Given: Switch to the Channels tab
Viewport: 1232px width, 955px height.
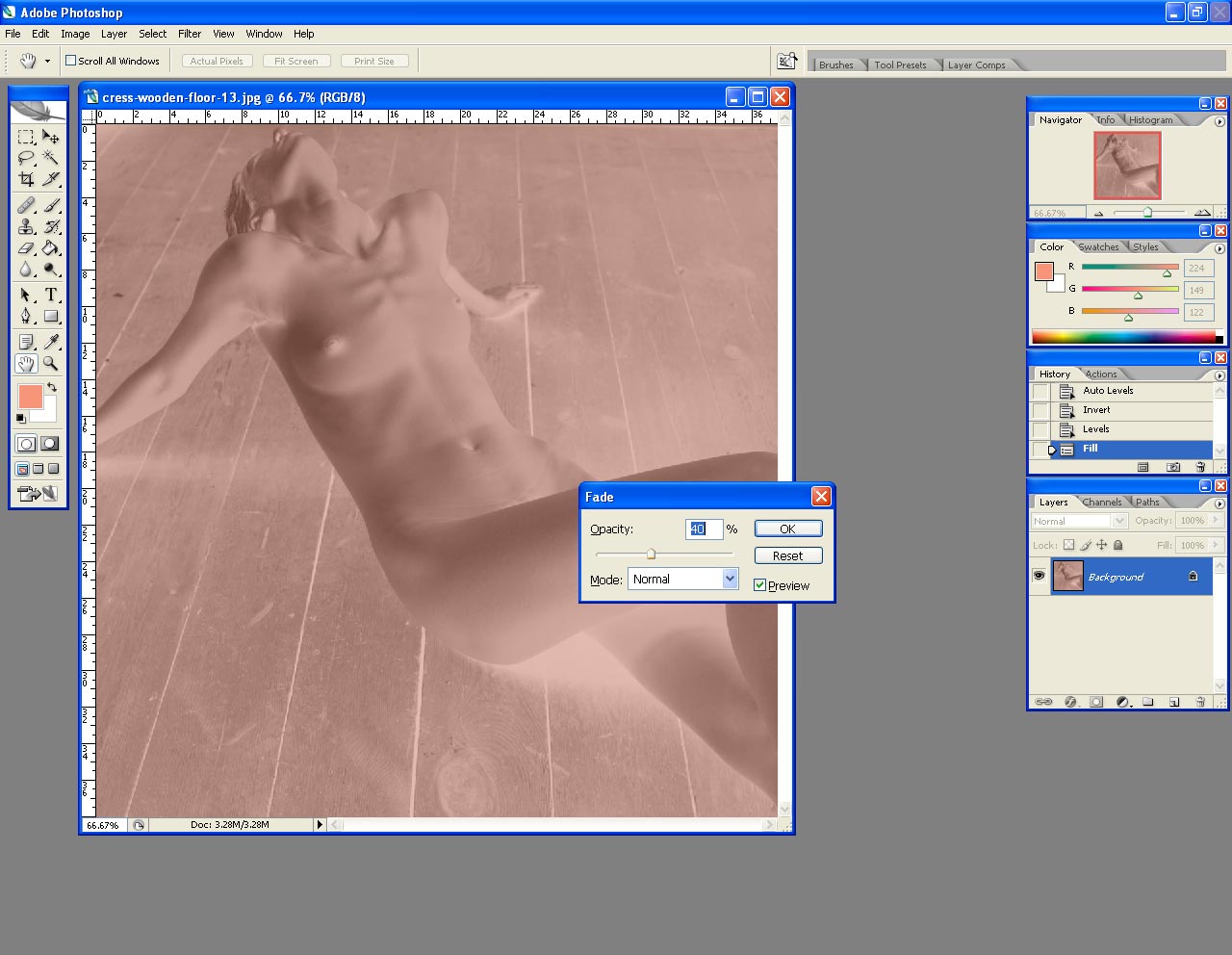Looking at the screenshot, I should click(x=1101, y=503).
